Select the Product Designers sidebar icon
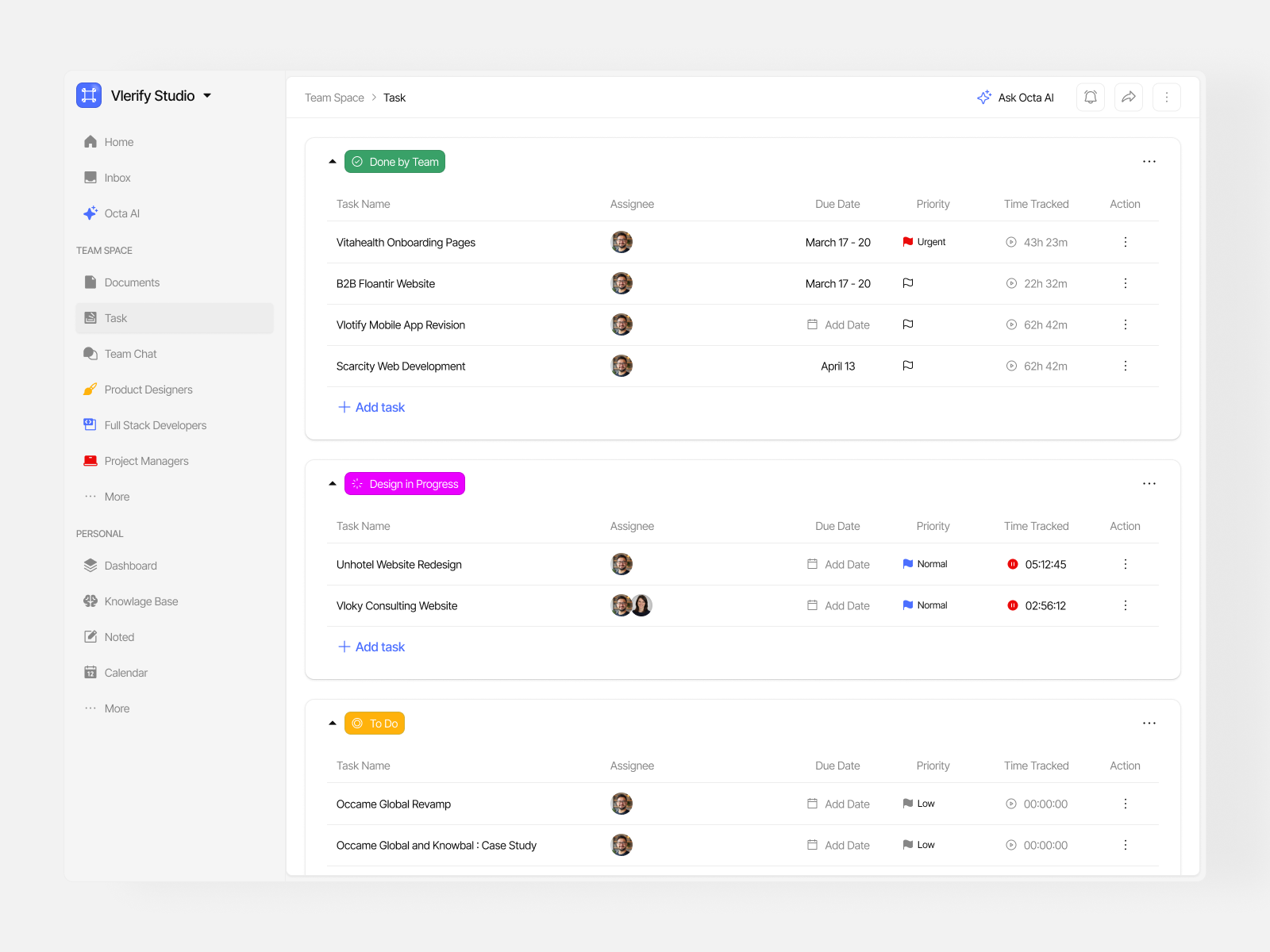The width and height of the screenshot is (1270, 952). click(90, 389)
